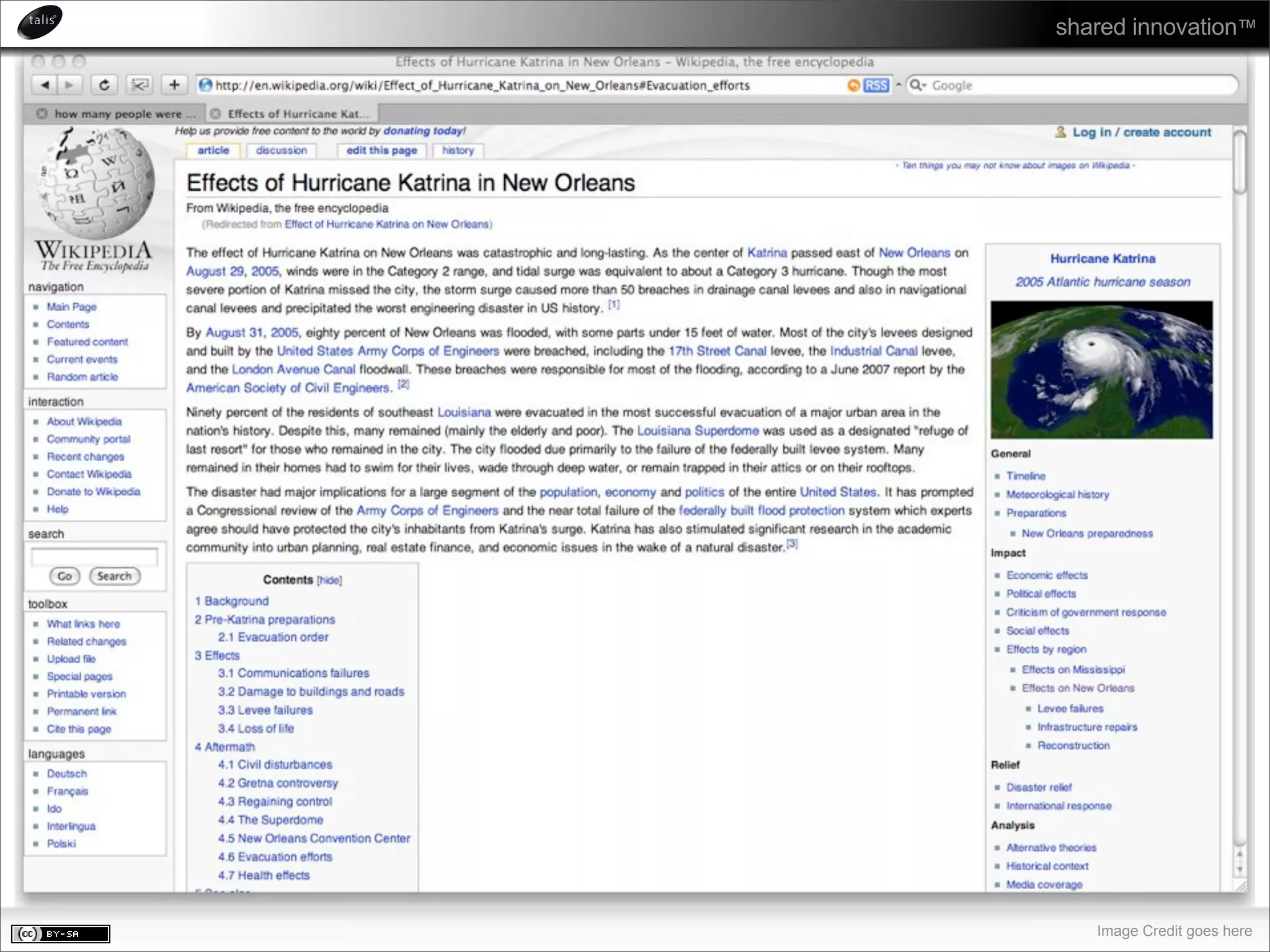The width and height of the screenshot is (1270, 952).
Task: Click 'Cite this page' link
Action: pyautogui.click(x=79, y=729)
